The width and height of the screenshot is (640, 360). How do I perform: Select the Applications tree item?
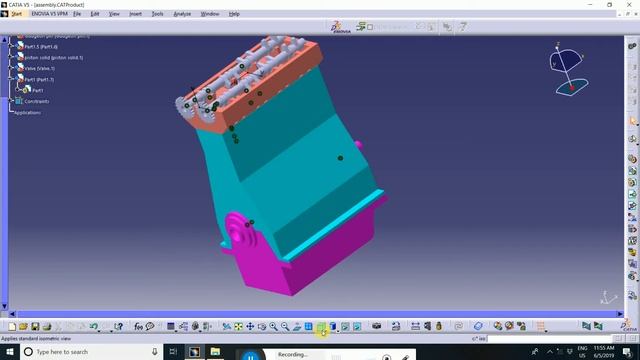coord(27,113)
